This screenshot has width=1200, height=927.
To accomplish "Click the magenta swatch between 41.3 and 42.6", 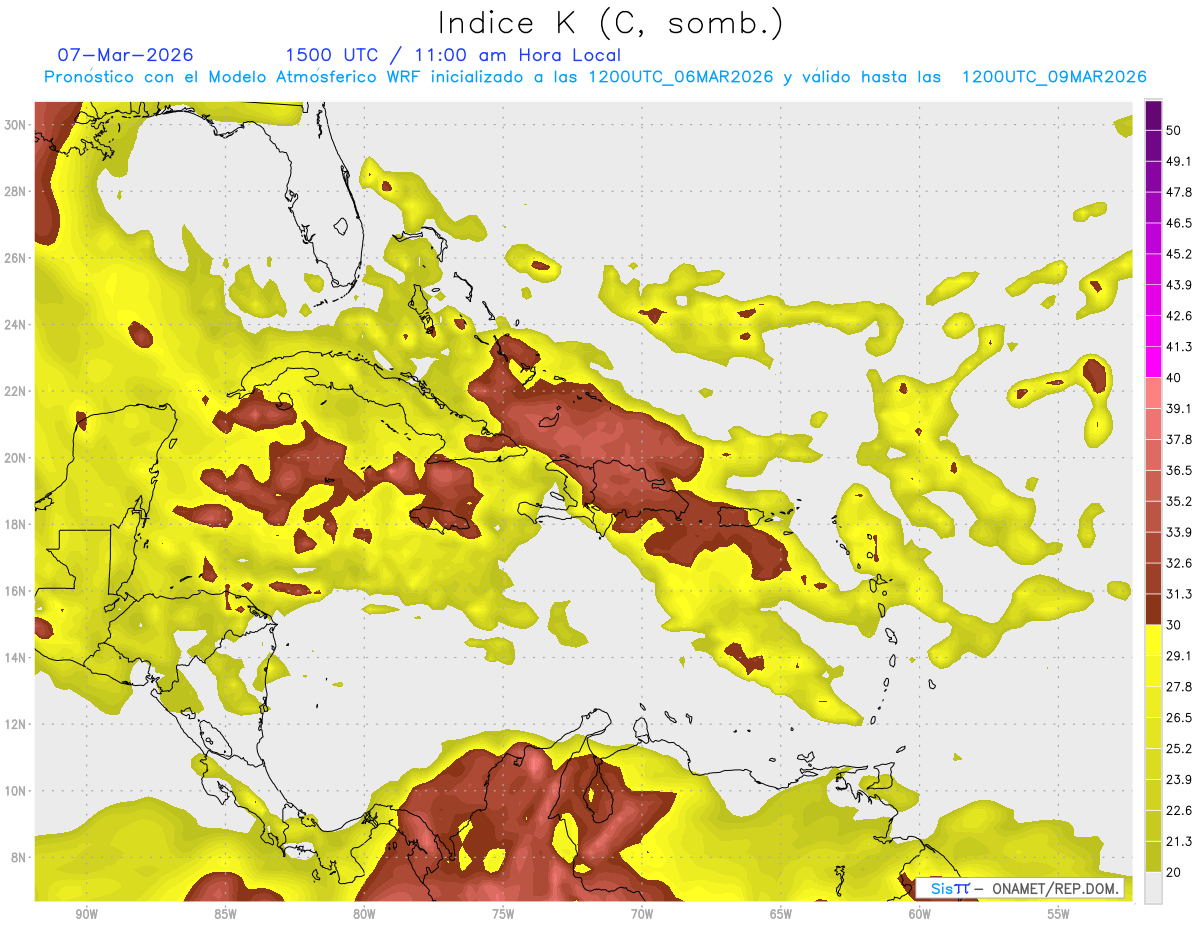I will pyautogui.click(x=1153, y=332).
